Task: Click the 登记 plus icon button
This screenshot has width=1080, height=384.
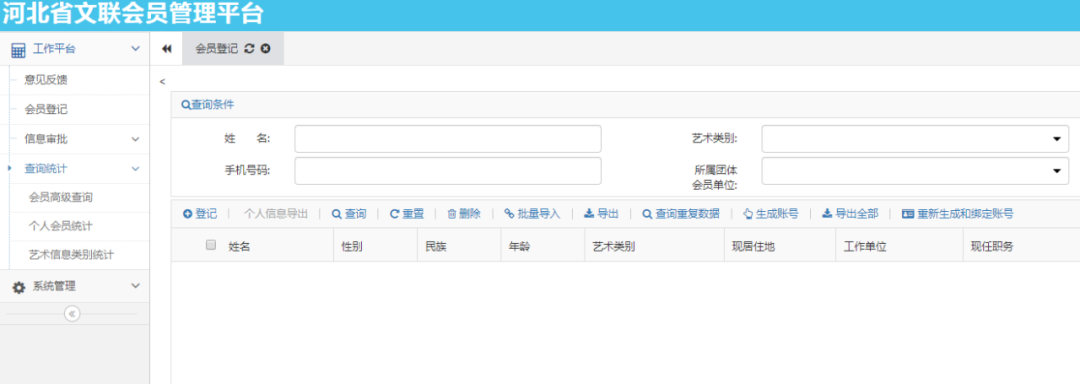Action: pyautogui.click(x=200, y=214)
